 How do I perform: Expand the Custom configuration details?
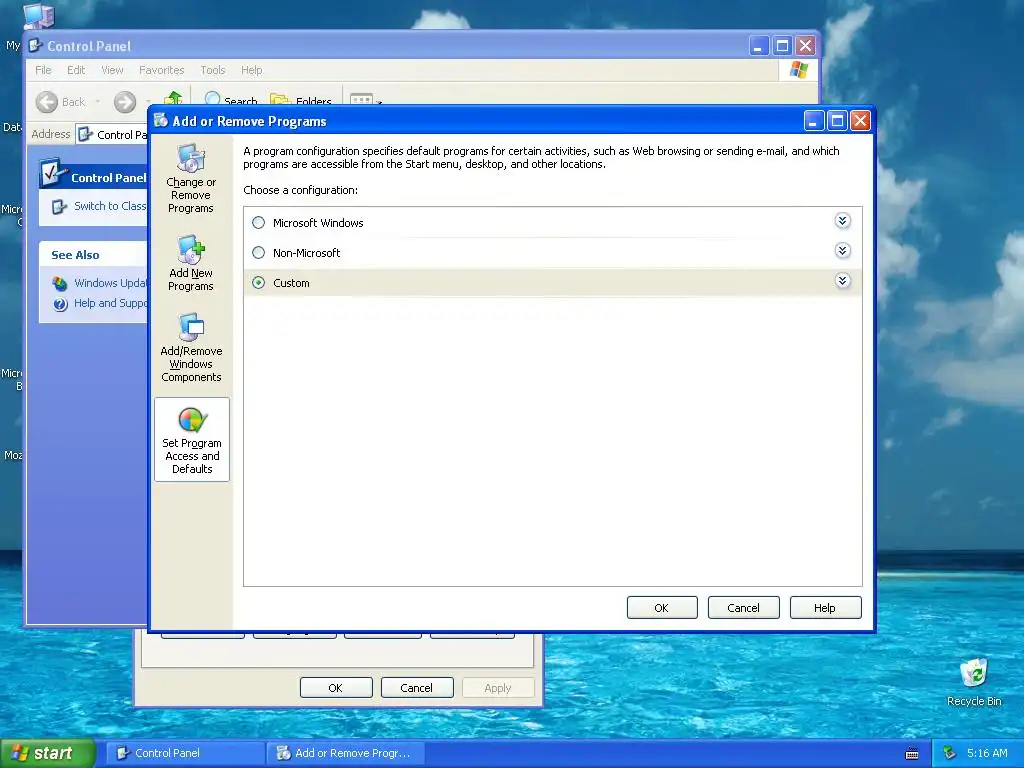point(842,281)
